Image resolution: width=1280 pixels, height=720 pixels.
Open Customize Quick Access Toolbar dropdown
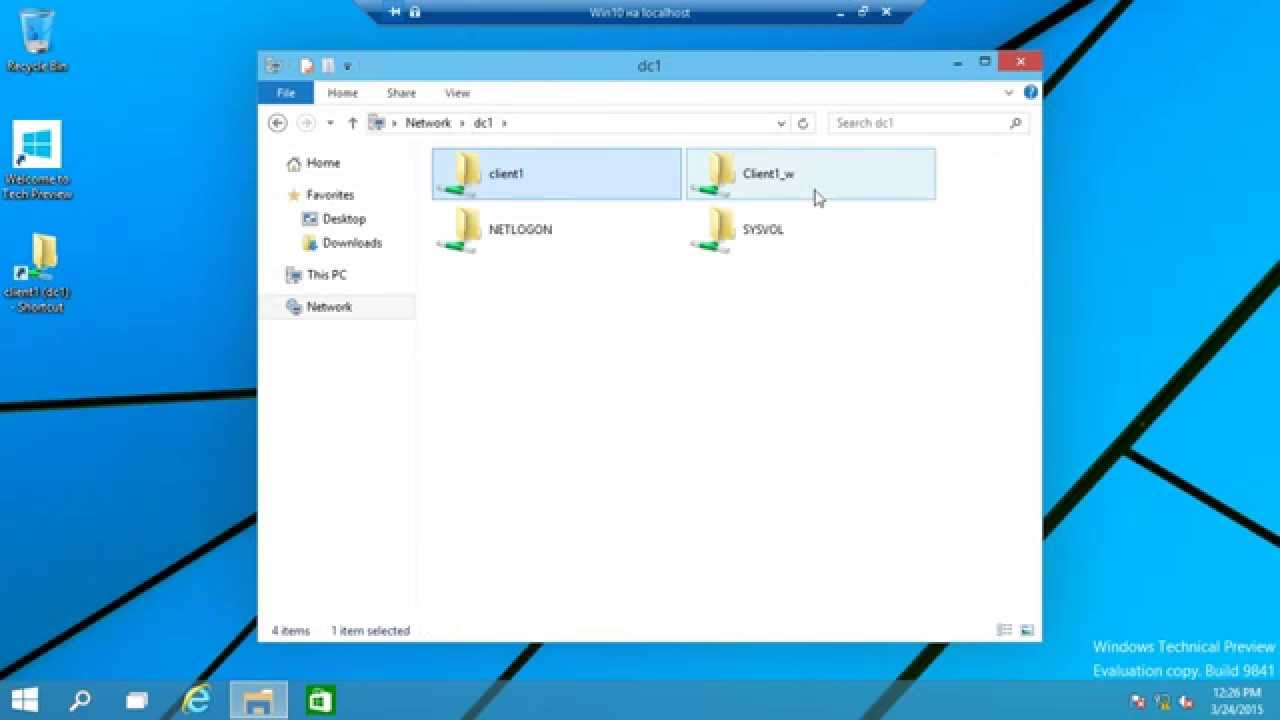click(x=347, y=67)
